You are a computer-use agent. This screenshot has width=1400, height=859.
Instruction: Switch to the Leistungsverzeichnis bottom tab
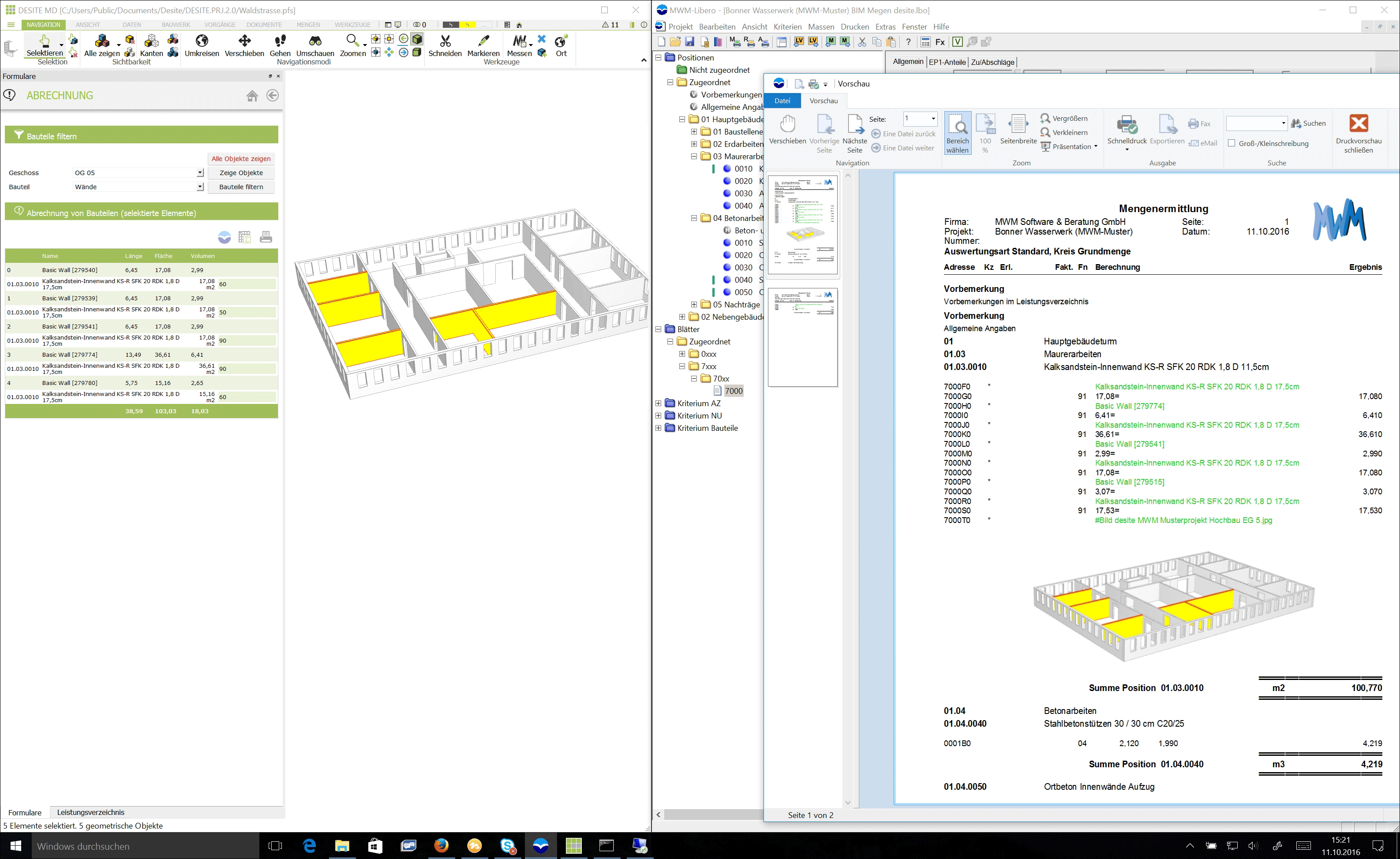point(90,812)
